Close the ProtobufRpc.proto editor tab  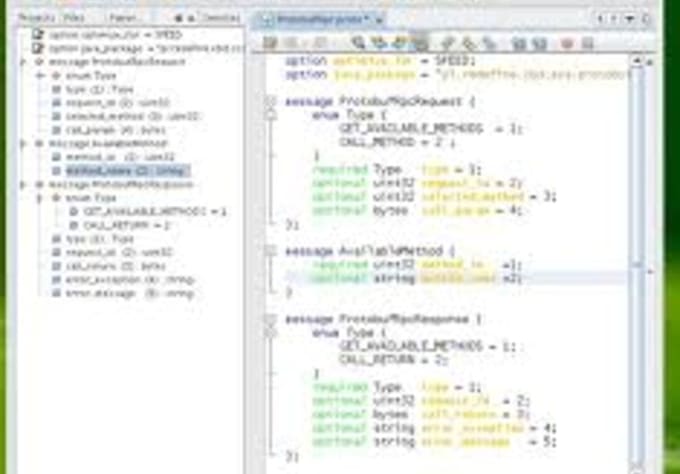[x=379, y=20]
